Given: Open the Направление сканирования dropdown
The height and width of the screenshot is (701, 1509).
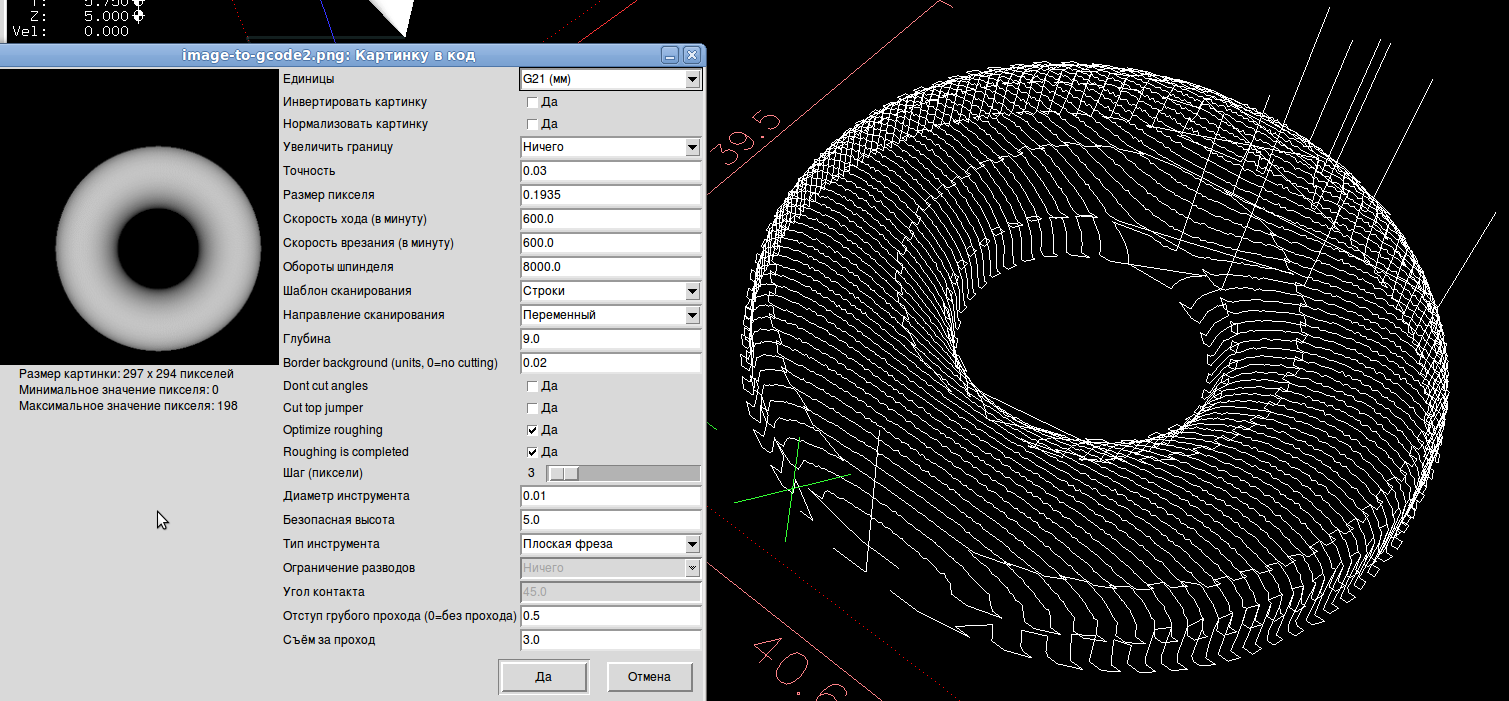Looking at the screenshot, I should 610,315.
